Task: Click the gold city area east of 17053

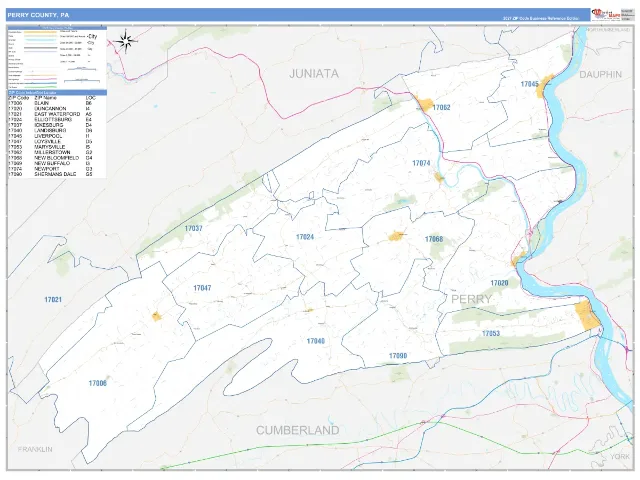Action: pyautogui.click(x=587, y=315)
